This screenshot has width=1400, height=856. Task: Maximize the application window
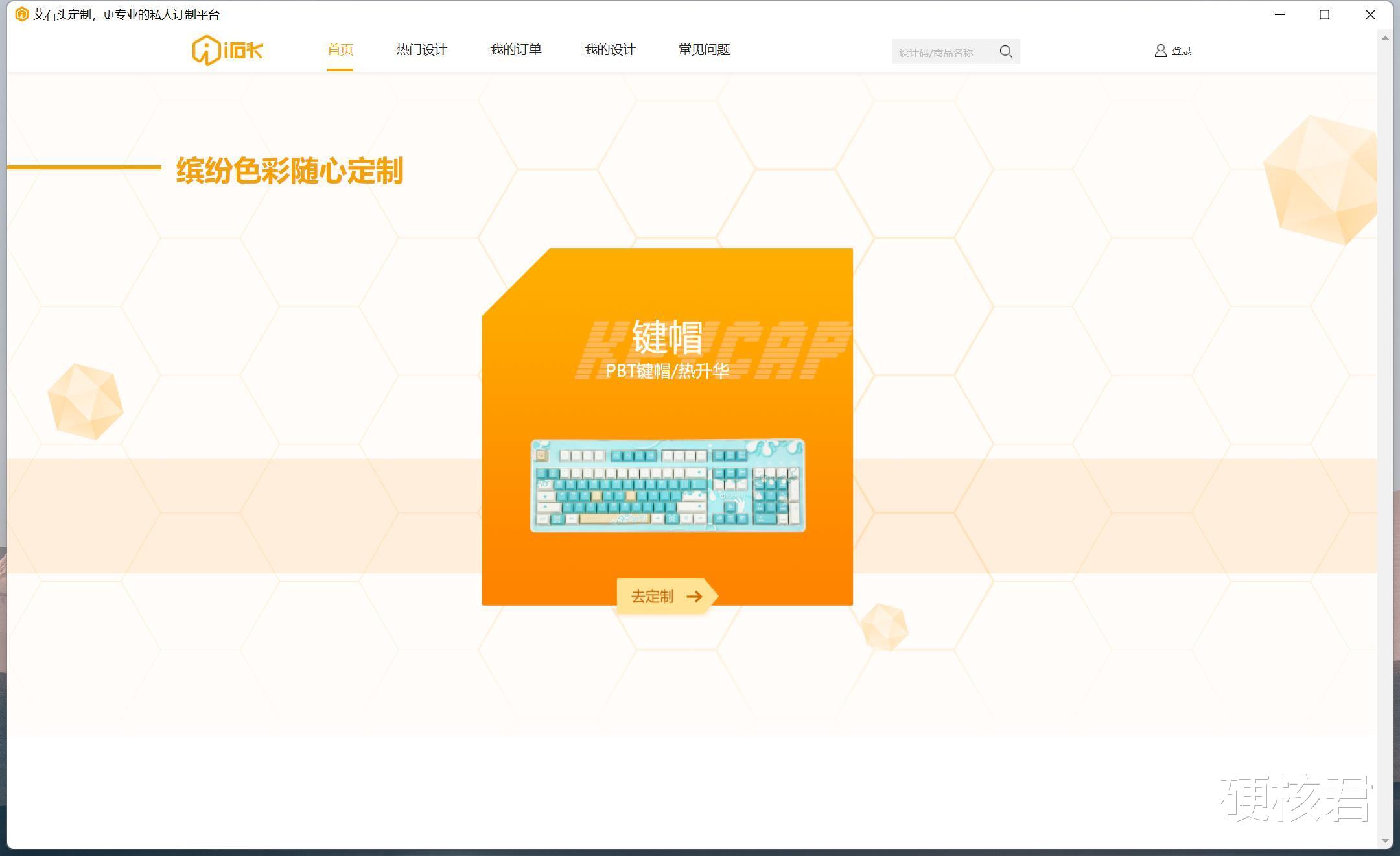click(x=1324, y=14)
